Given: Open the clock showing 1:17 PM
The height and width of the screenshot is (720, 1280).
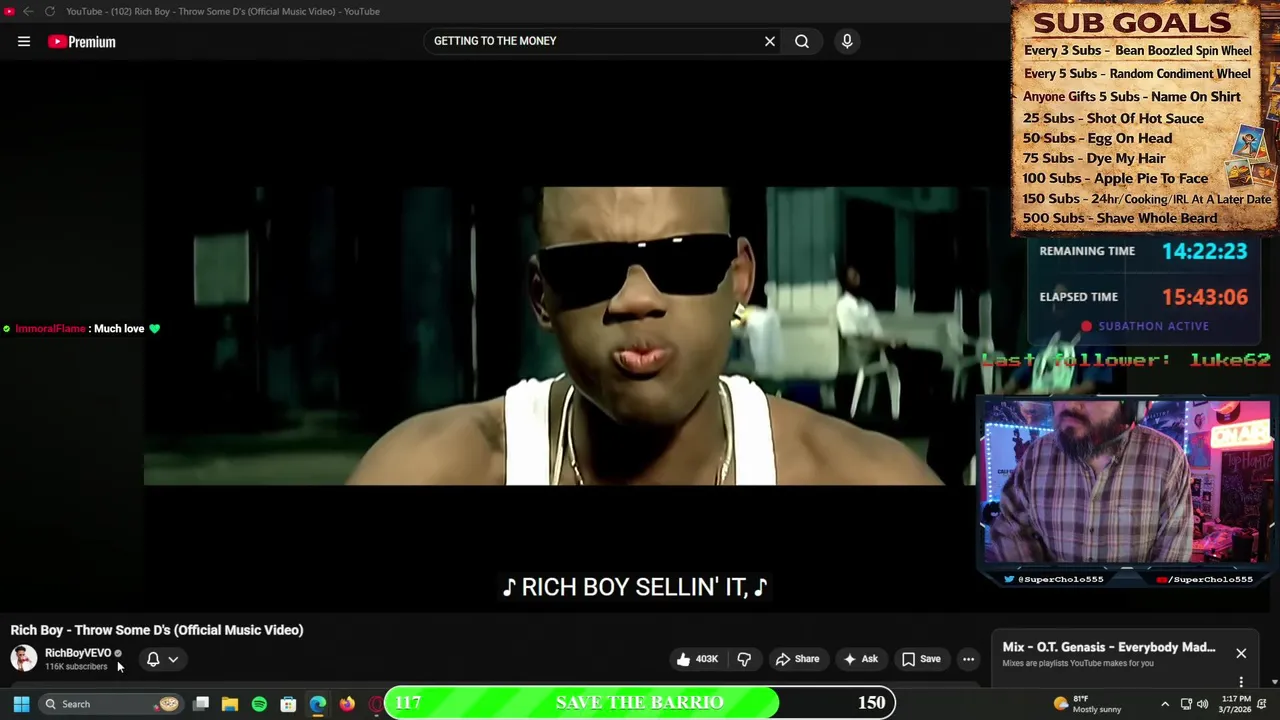Looking at the screenshot, I should 1233,704.
